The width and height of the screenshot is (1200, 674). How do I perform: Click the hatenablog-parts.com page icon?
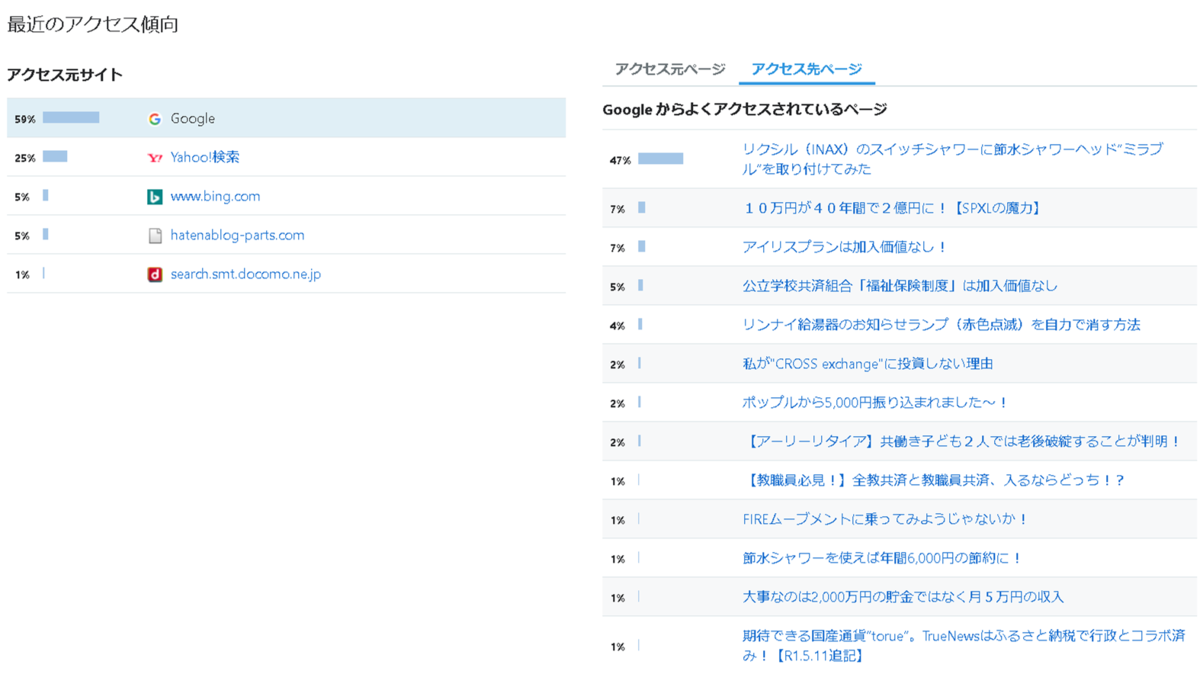155,236
